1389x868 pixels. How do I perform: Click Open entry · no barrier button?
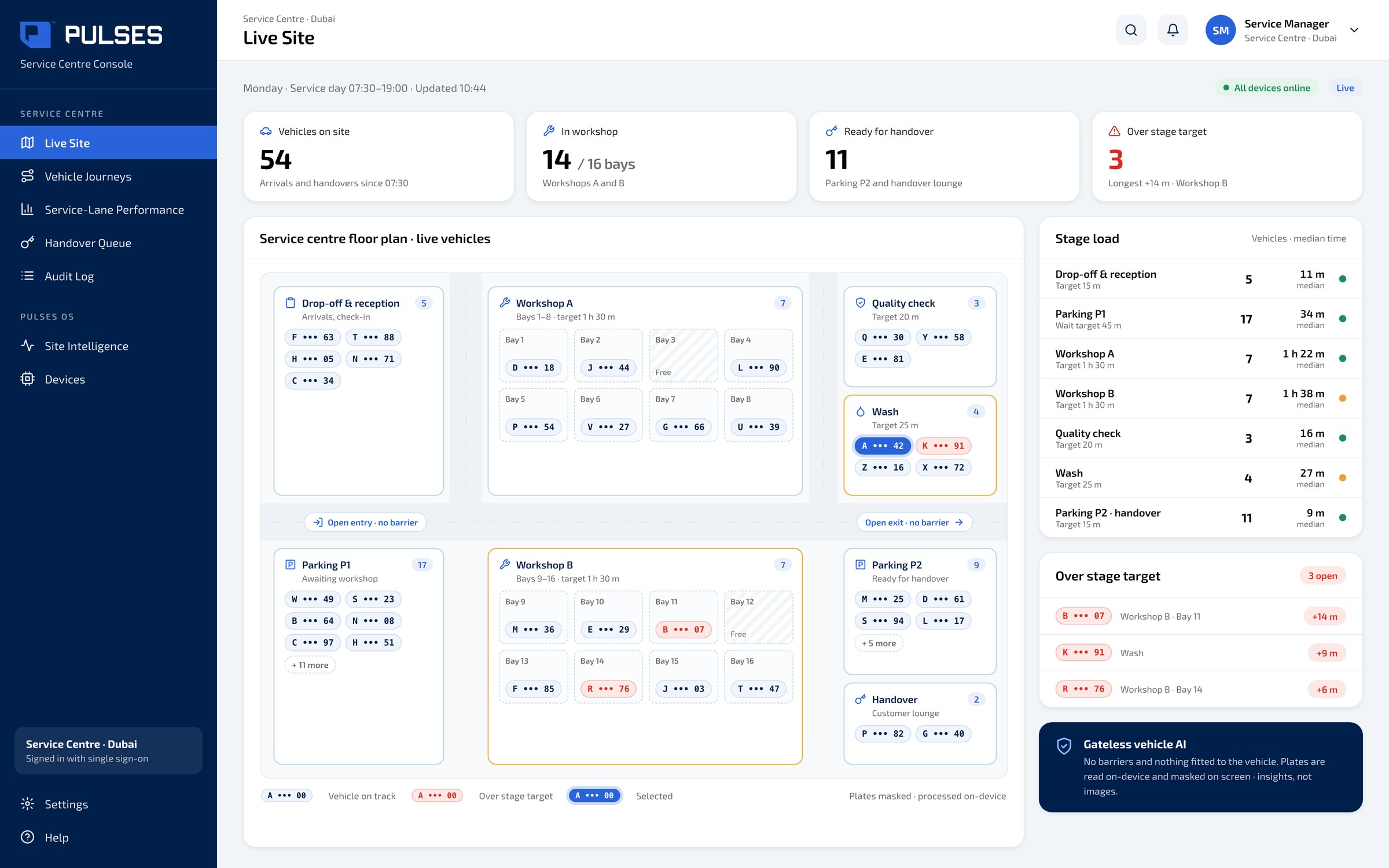point(365,523)
